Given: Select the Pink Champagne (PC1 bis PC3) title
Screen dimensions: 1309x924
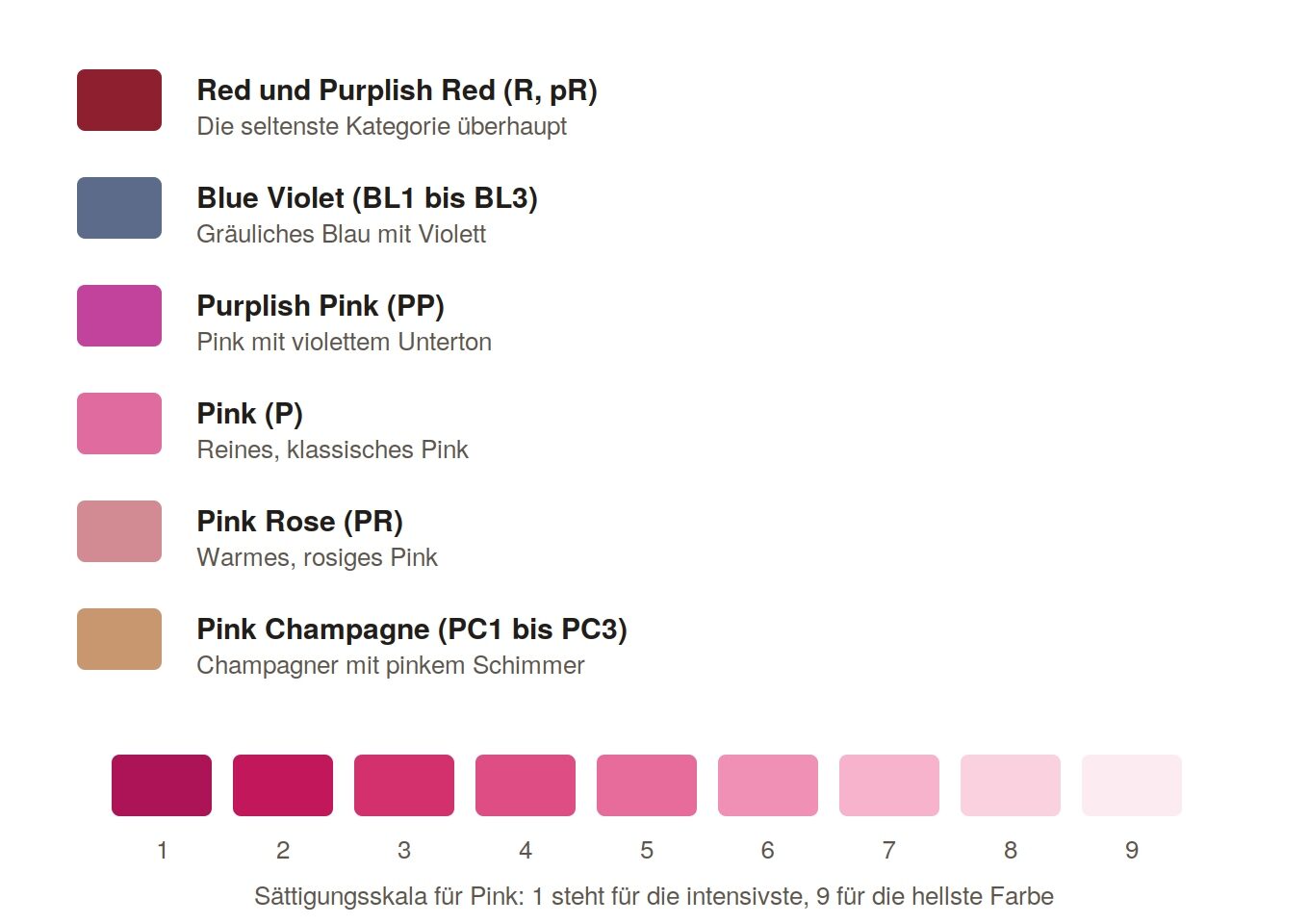Looking at the screenshot, I should (x=412, y=629).
